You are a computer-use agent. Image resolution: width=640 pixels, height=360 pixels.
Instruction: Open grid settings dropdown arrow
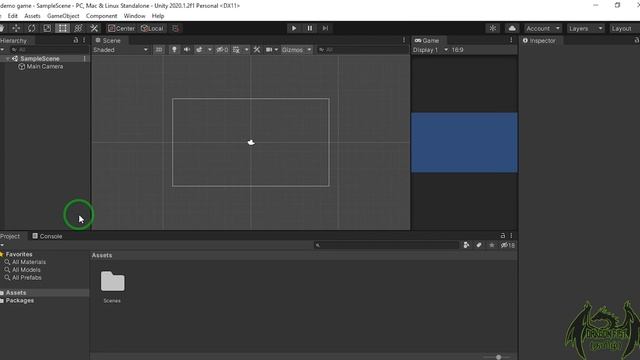[247, 50]
